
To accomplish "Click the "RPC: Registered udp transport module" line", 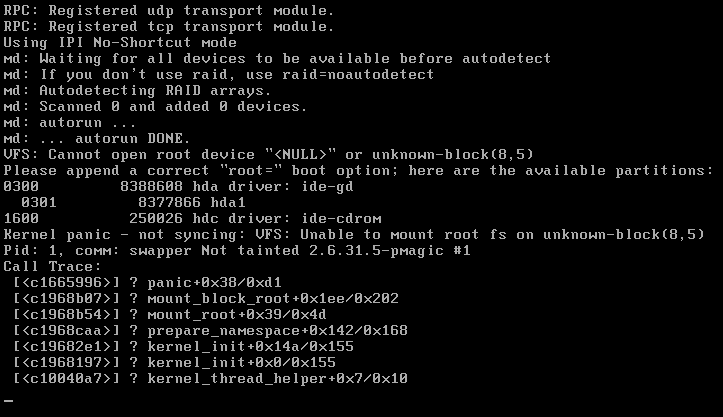I will pos(168,10).
